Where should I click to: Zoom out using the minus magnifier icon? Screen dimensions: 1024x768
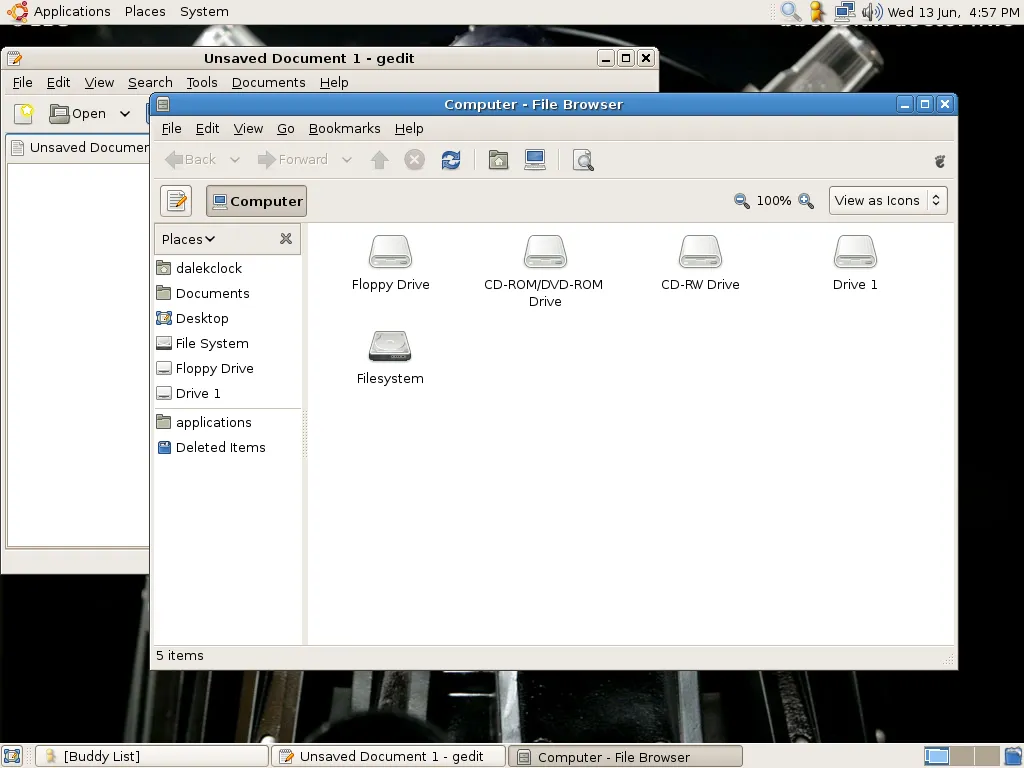[x=741, y=200]
